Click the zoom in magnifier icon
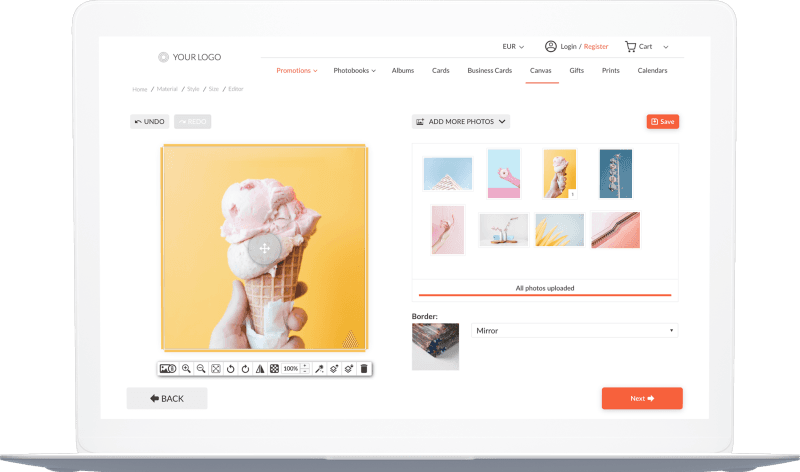Viewport: 800px width, 472px height. pyautogui.click(x=186, y=369)
